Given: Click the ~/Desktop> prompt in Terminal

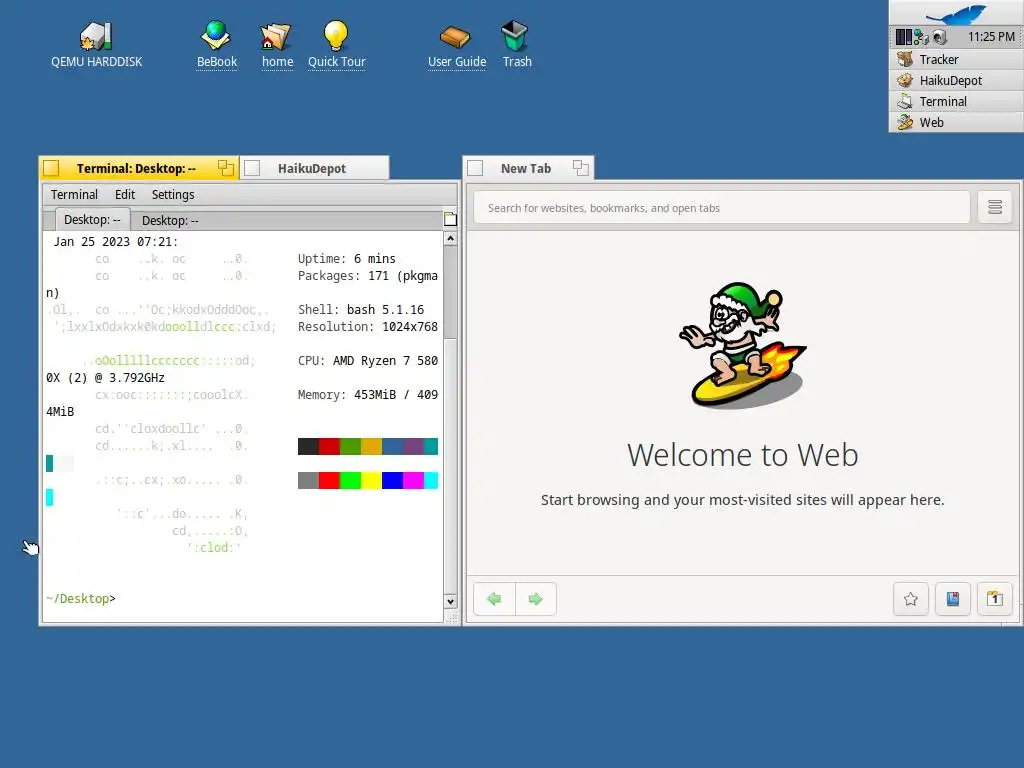Looking at the screenshot, I should point(81,599).
